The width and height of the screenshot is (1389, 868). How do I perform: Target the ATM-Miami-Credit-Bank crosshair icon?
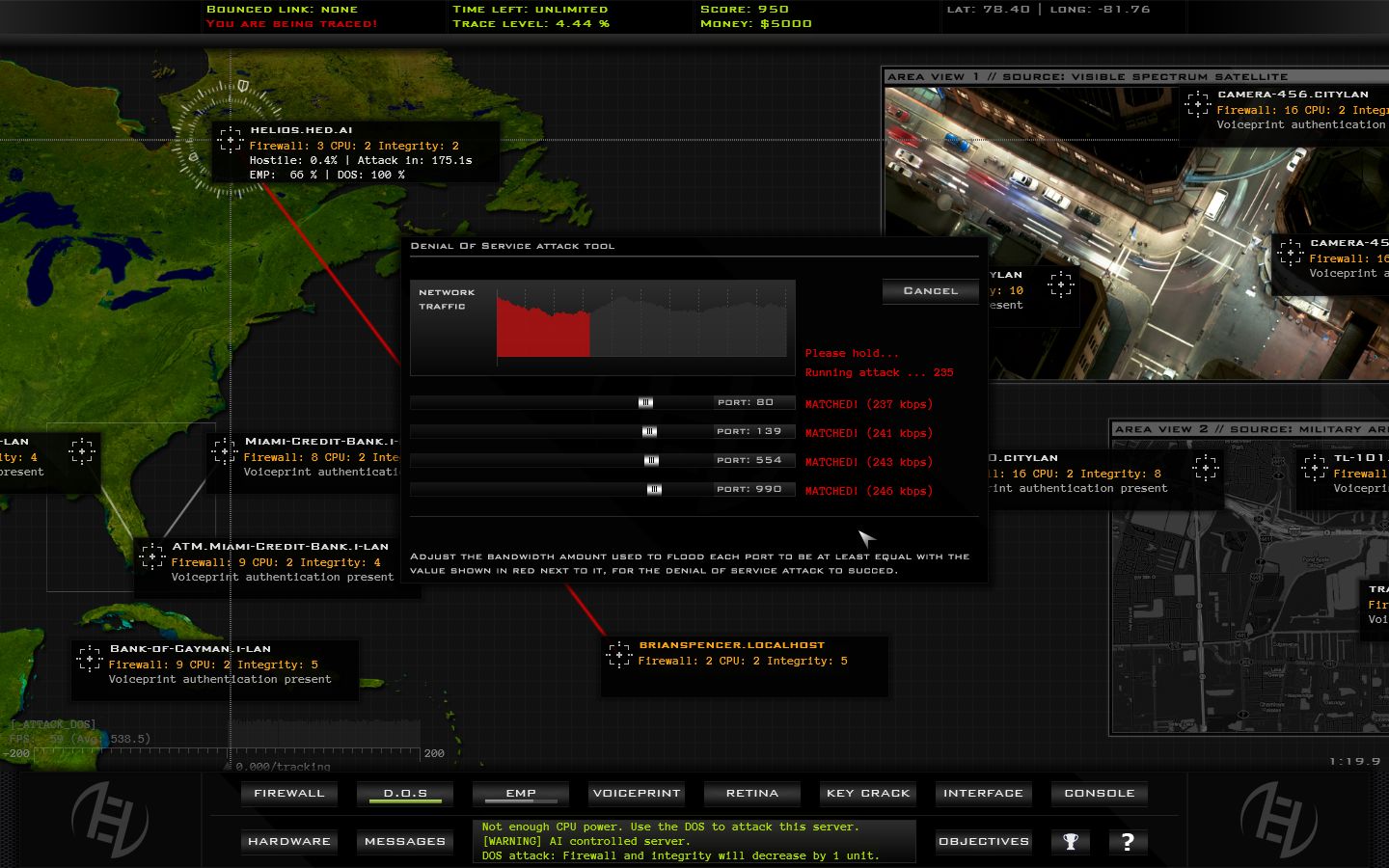[x=152, y=556]
